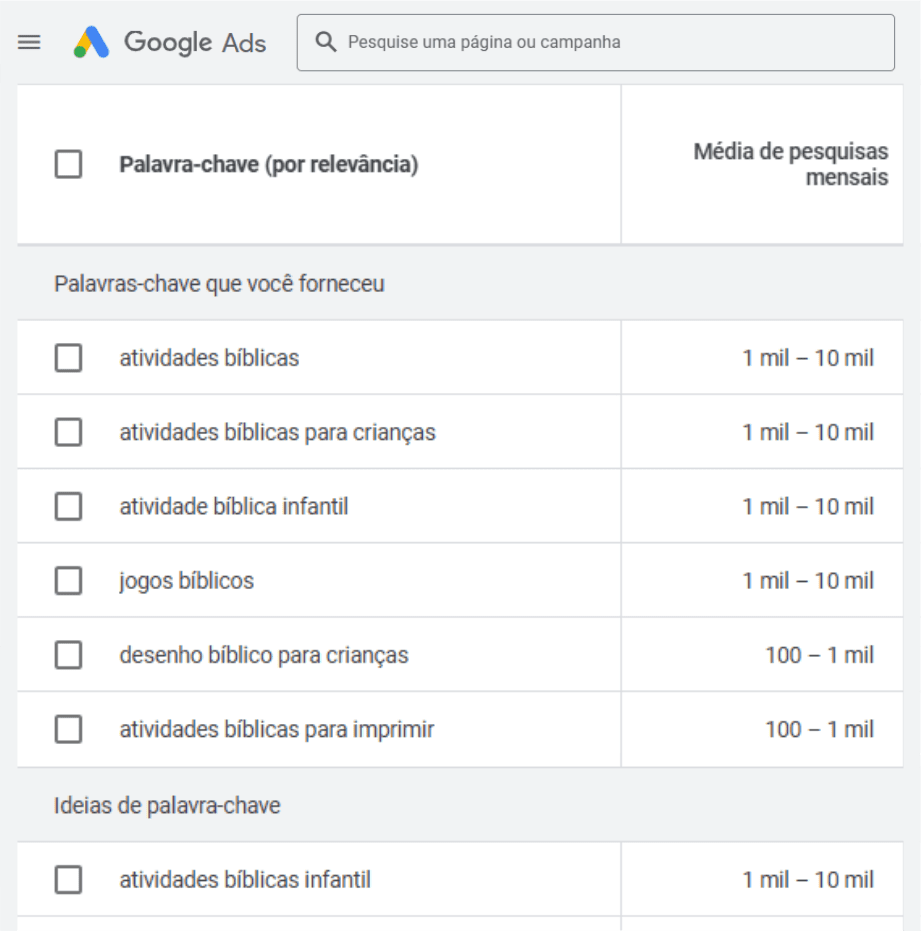Click the 'atividades bíblicas para imprimir' keyword text

[x=276, y=730]
